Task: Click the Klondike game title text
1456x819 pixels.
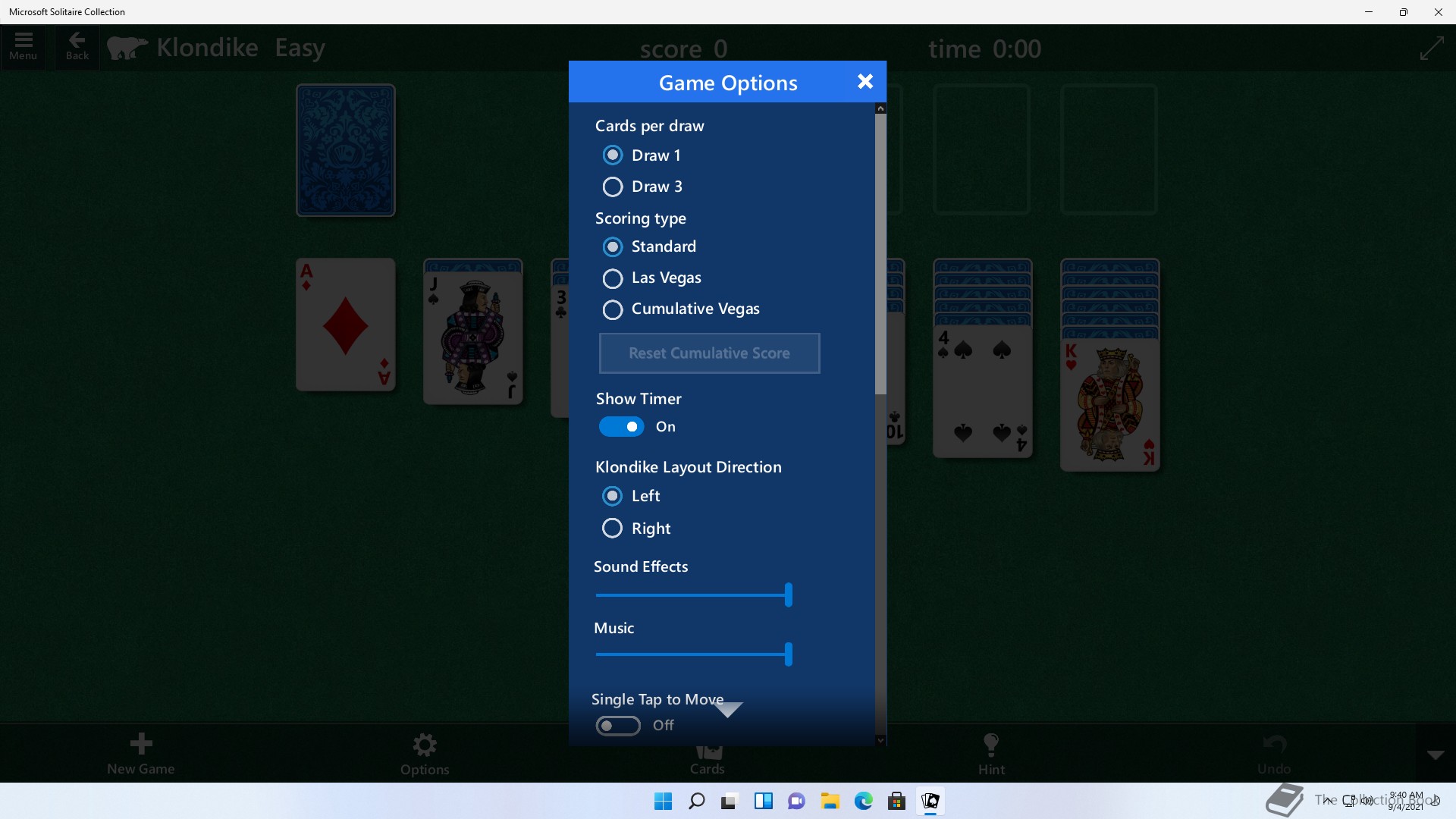Action: (207, 48)
